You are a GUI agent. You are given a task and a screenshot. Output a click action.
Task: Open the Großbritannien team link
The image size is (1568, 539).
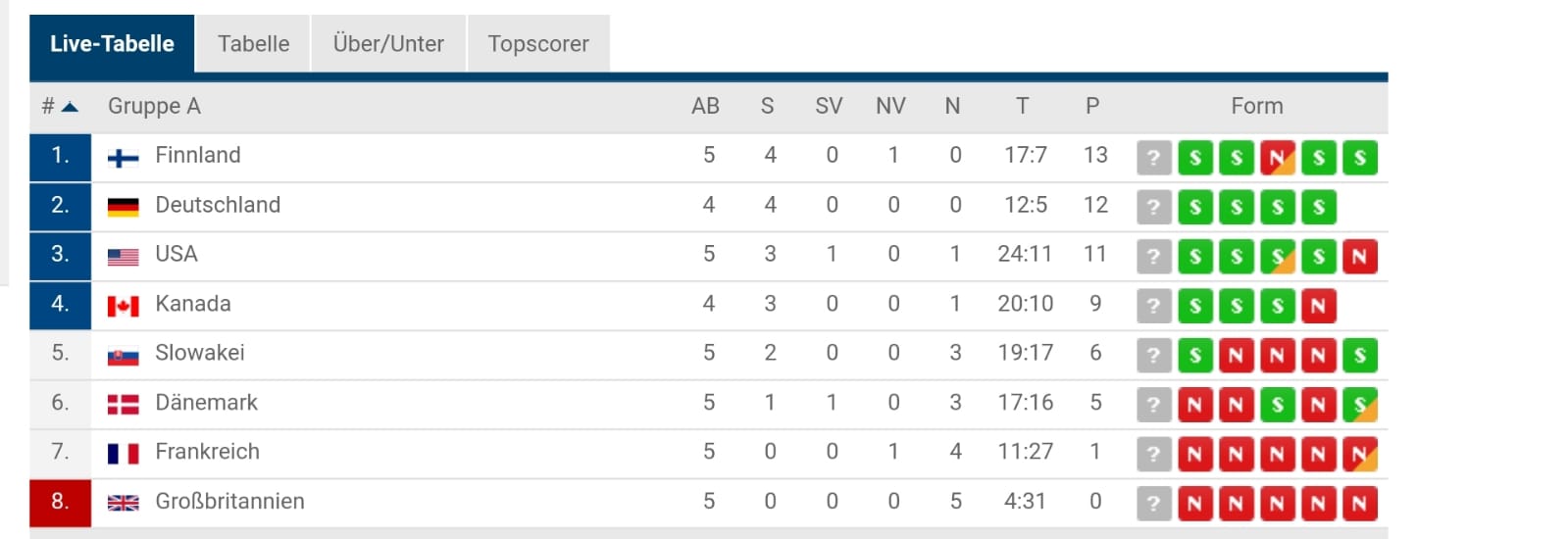pos(229,502)
